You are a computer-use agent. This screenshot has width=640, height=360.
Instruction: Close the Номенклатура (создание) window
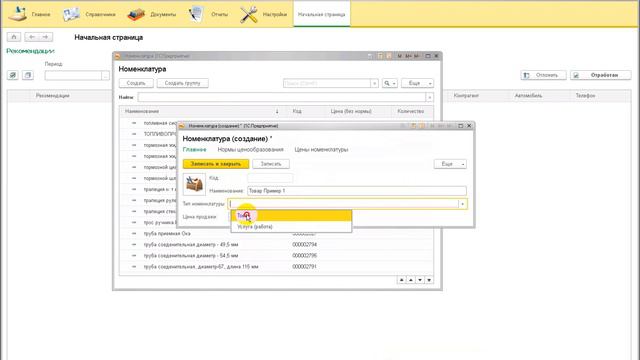[x=469, y=126]
